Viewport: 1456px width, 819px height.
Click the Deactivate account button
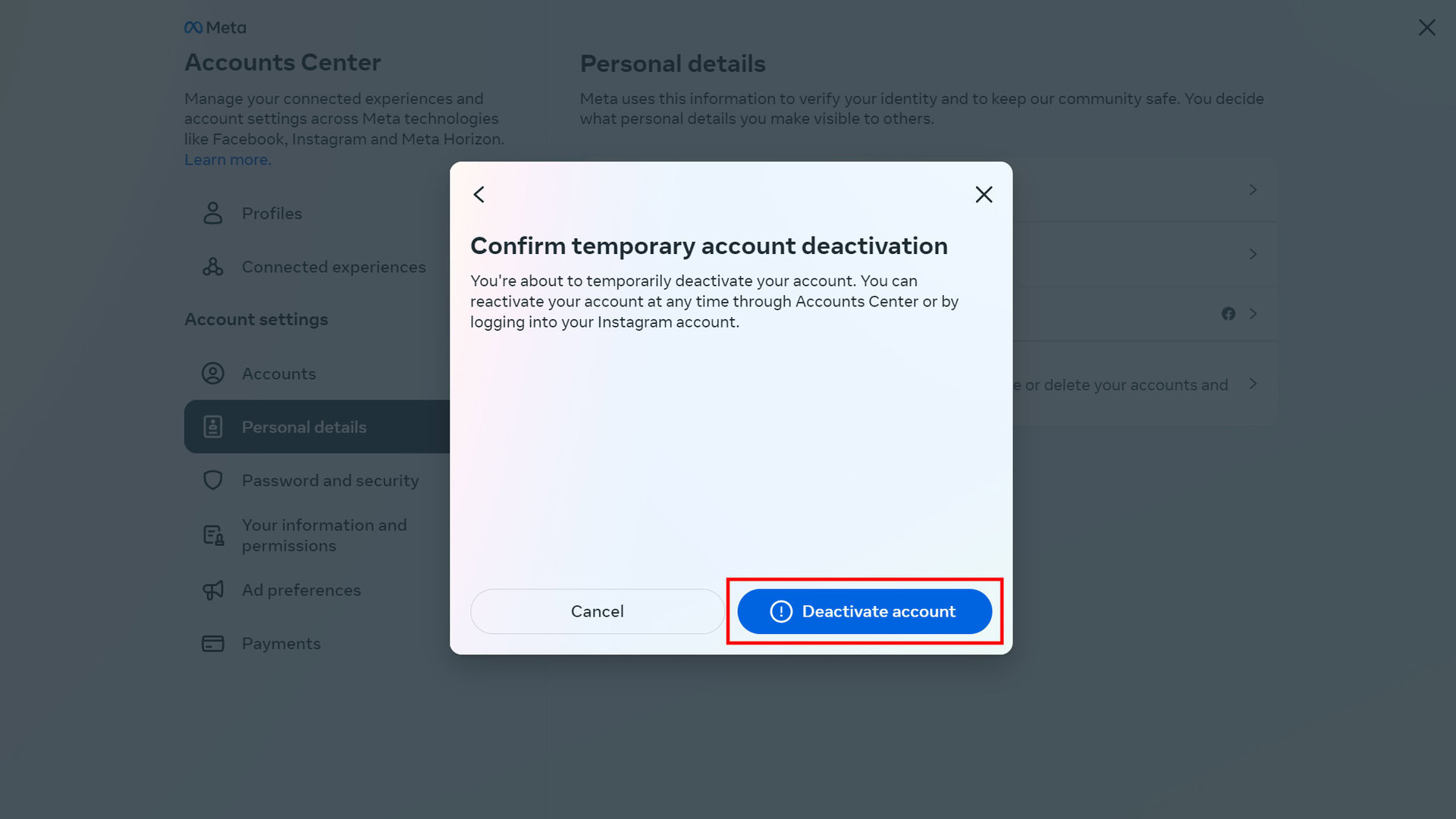pos(864,611)
